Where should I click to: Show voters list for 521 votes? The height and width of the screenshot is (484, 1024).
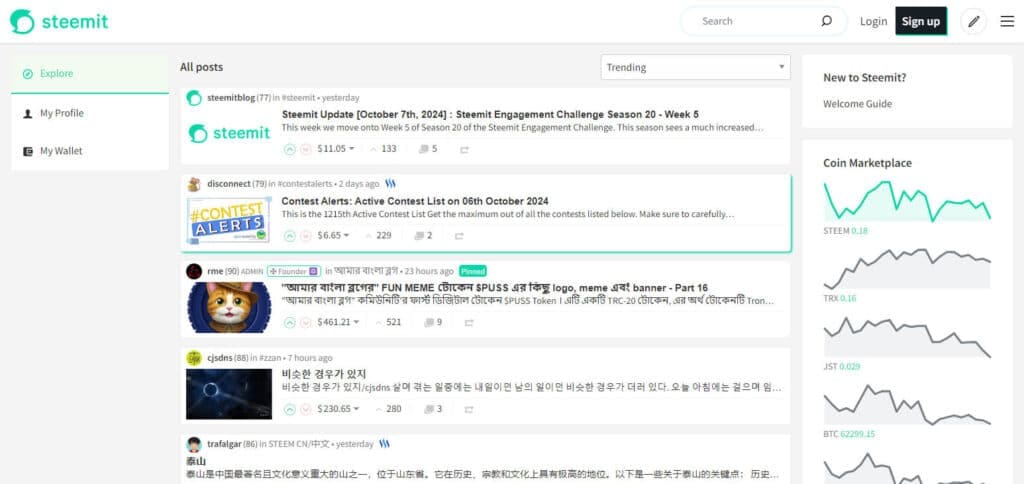click(x=388, y=322)
